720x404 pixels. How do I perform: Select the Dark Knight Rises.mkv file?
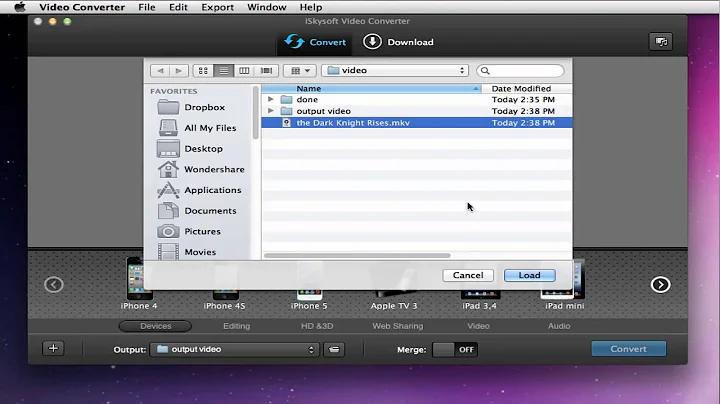[x=417, y=123]
